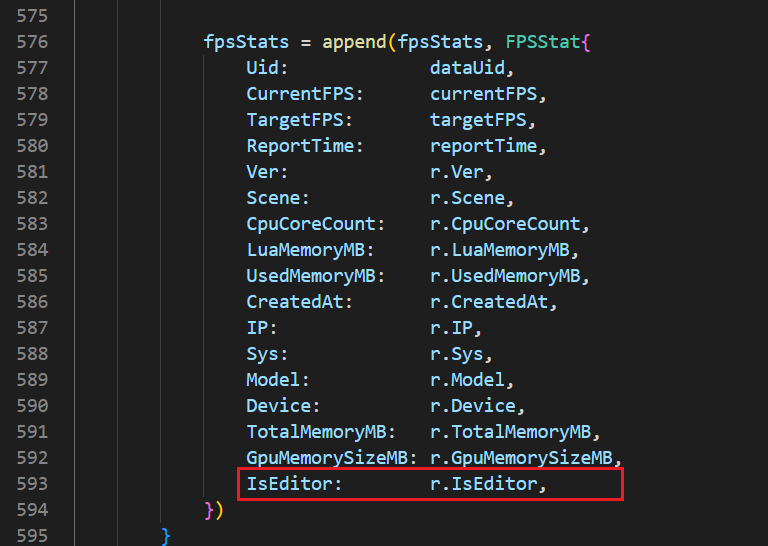Click the r.CpuCoreCount expression
The width and height of the screenshot is (768, 546).
[x=505, y=224]
